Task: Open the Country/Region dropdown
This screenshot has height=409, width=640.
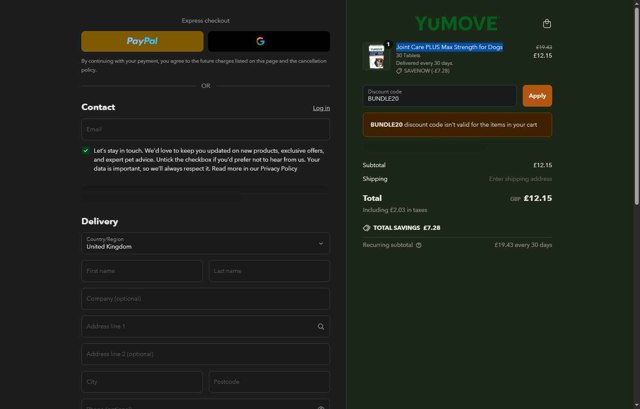Action: (x=205, y=243)
